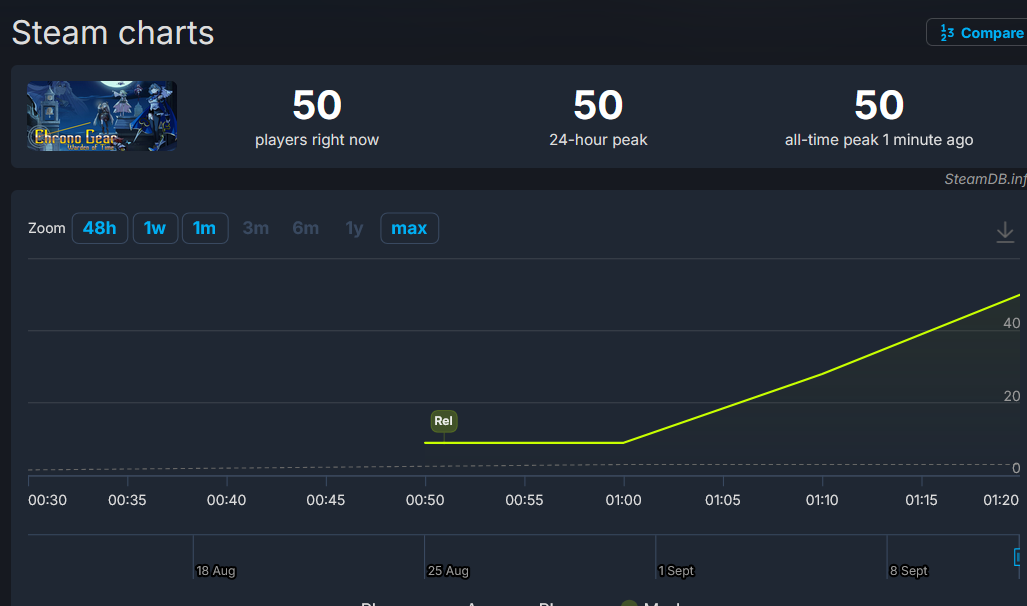This screenshot has height=606, width=1027.
Task: Click the 01:00 x-axis label
Action: click(x=624, y=500)
